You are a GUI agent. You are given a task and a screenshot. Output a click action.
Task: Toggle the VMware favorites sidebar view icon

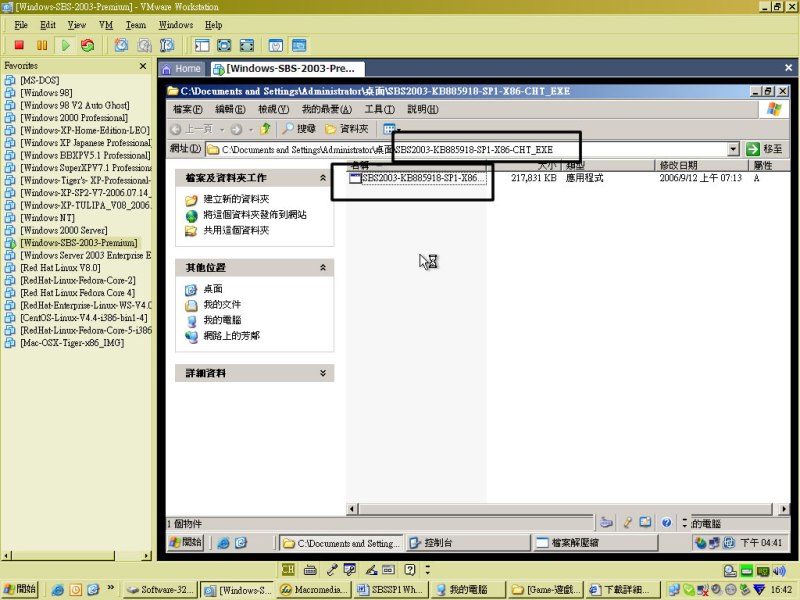click(x=202, y=45)
